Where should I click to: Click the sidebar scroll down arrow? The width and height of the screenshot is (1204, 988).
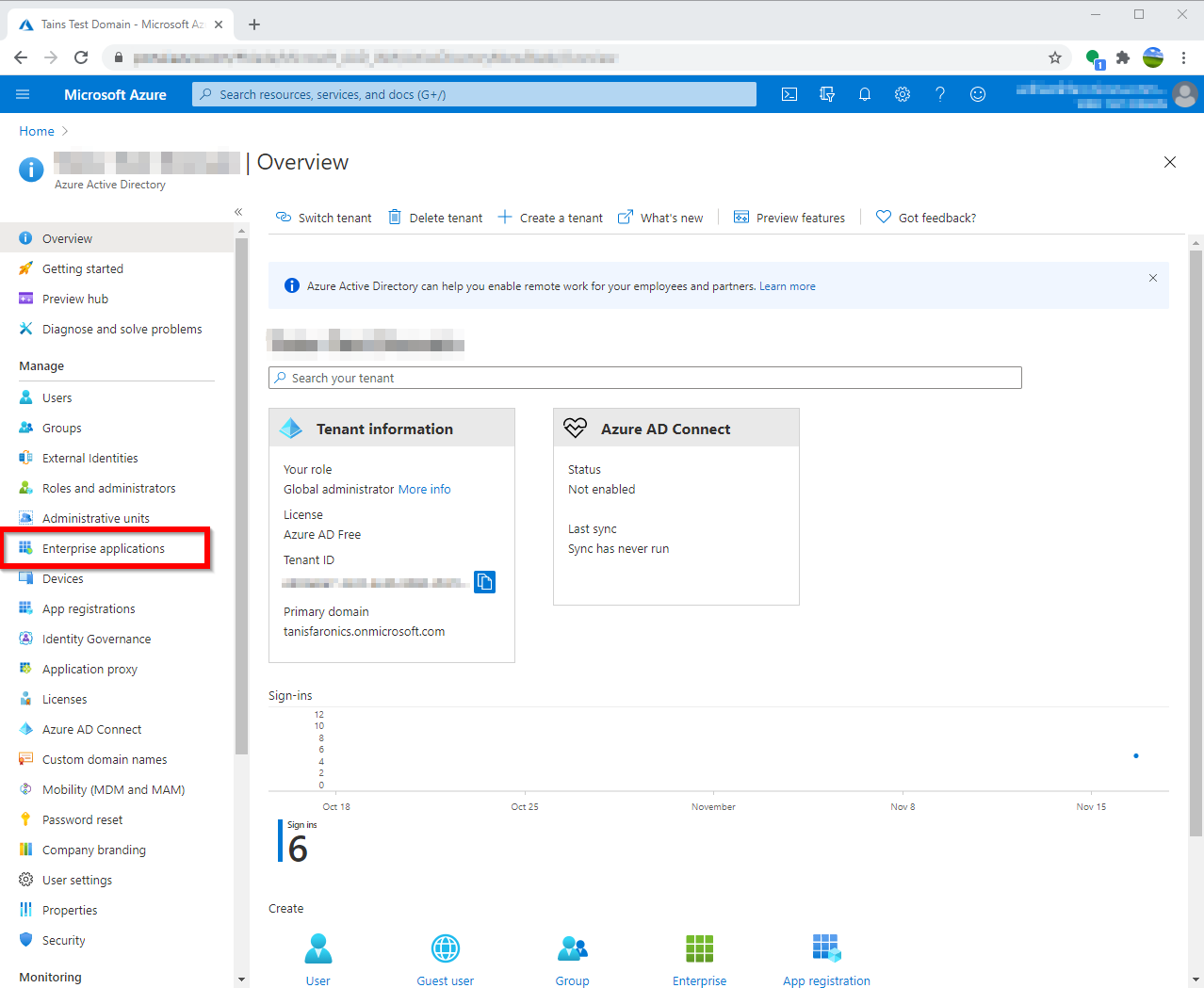[241, 980]
